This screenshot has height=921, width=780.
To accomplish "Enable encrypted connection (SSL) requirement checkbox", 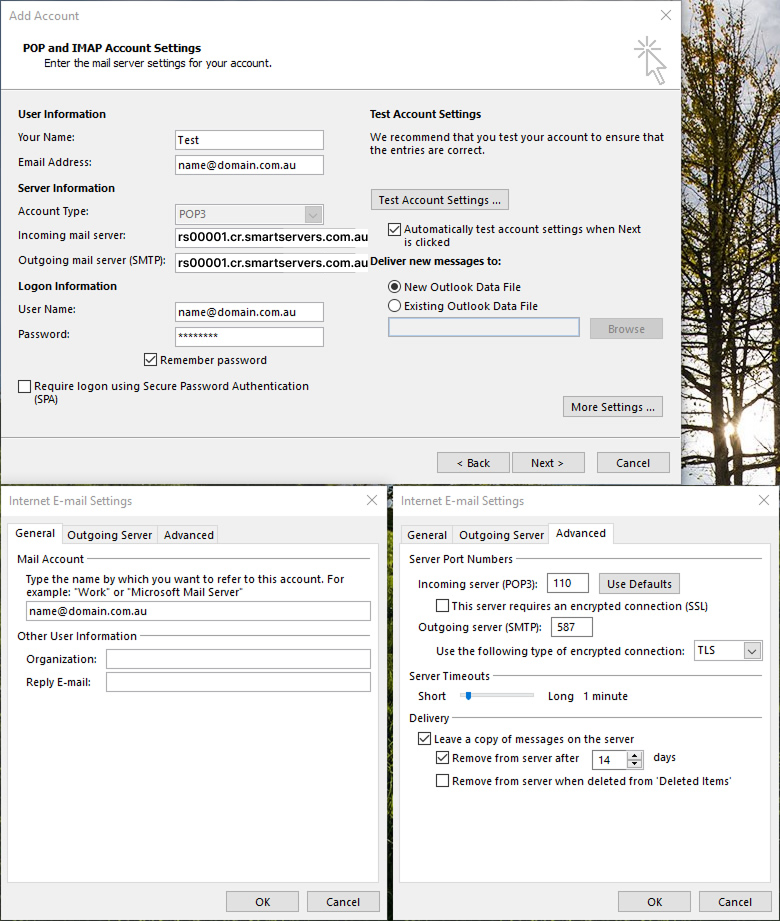I will pos(443,606).
